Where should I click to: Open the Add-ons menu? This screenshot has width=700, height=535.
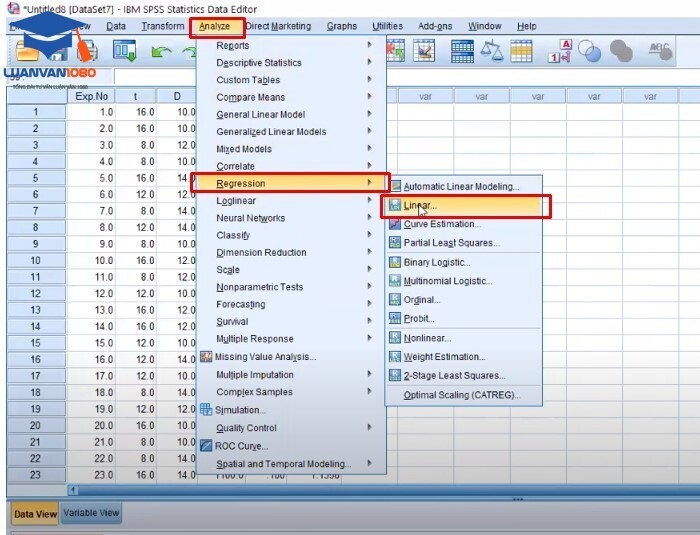click(435, 26)
